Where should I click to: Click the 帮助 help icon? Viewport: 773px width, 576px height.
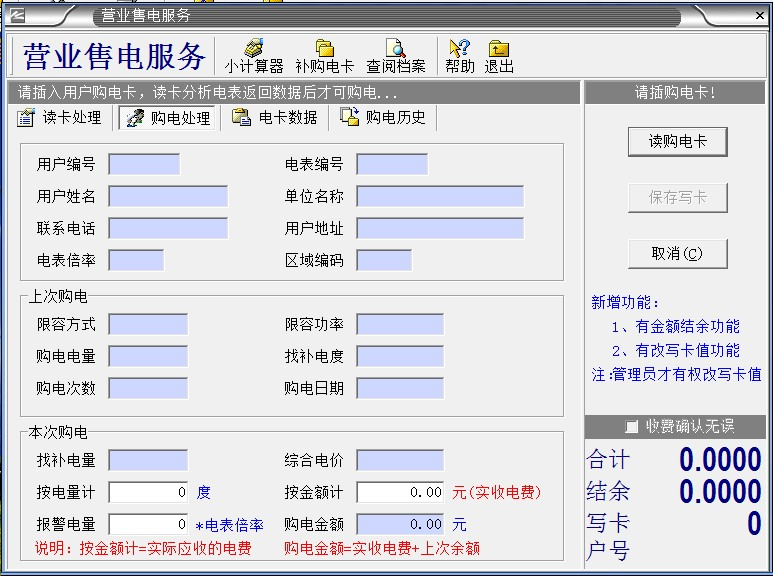(x=460, y=56)
